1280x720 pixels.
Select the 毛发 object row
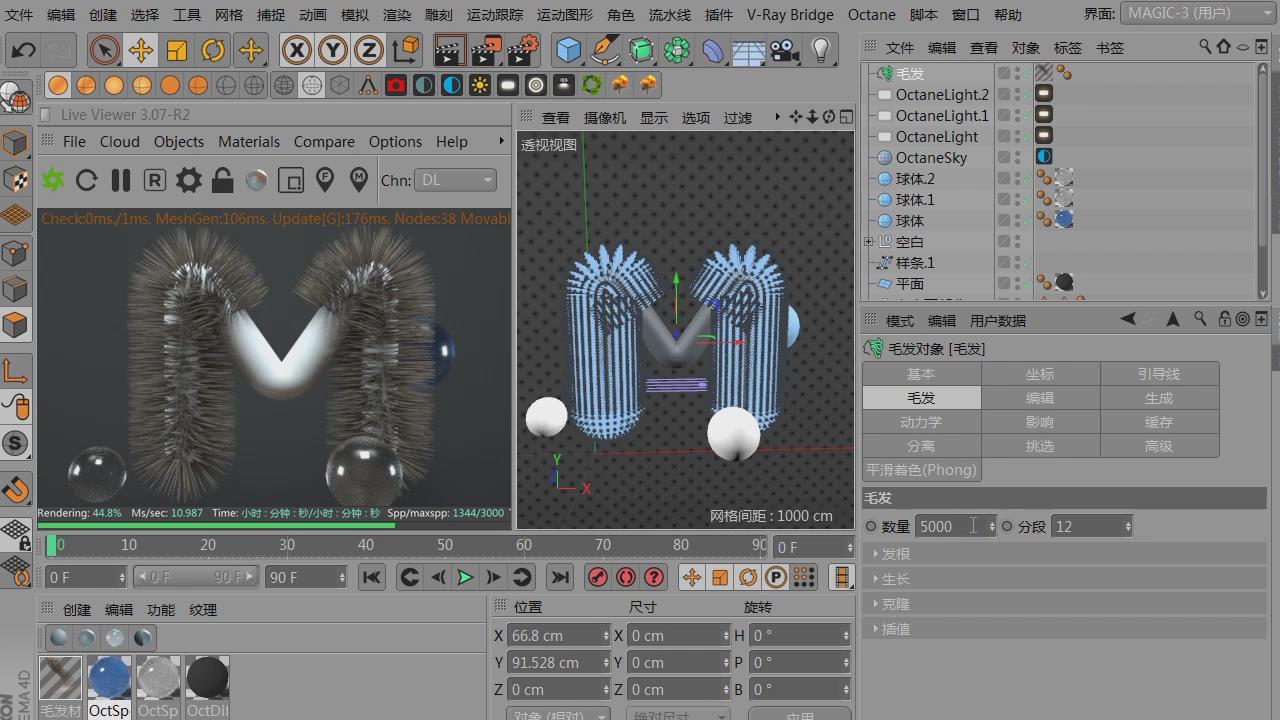tap(910, 74)
